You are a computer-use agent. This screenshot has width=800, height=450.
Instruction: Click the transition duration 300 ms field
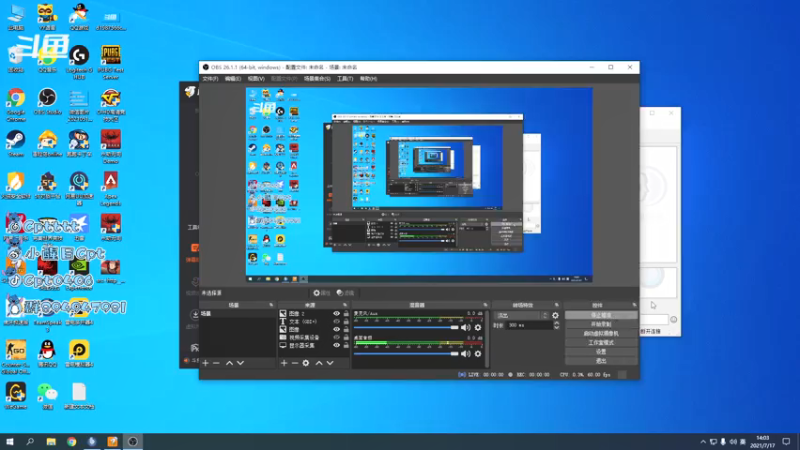(529, 326)
